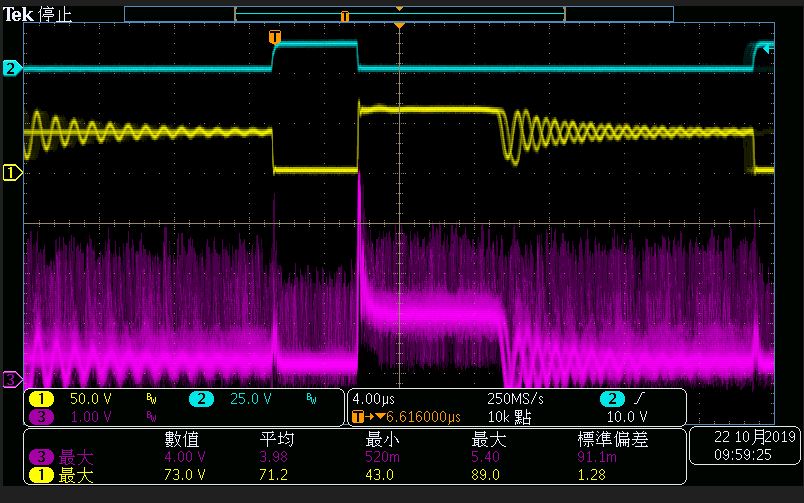804x503 pixels.
Task: Click the 71.2 mean value
Action: 273,475
